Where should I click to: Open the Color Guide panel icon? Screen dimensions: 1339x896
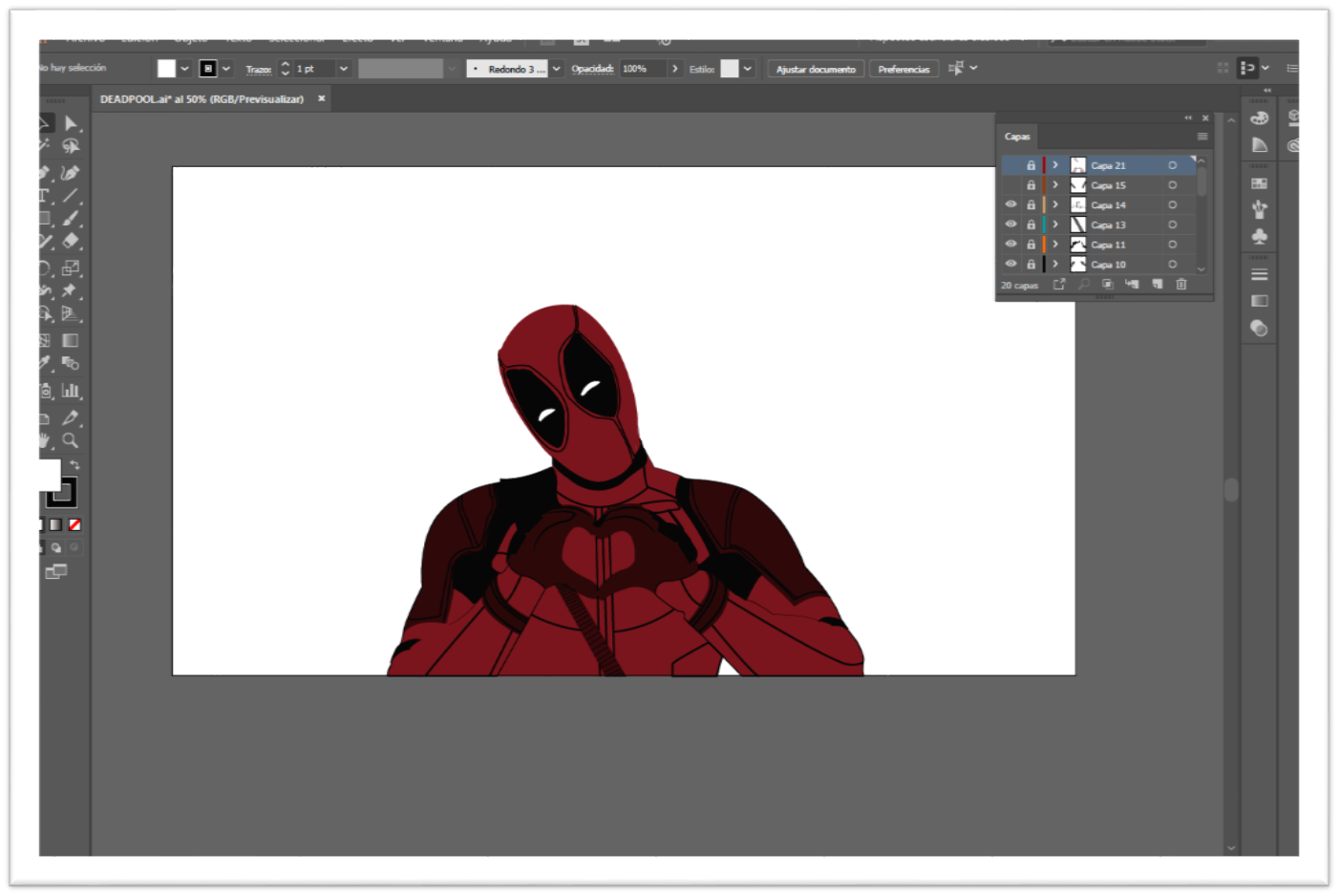[1260, 145]
